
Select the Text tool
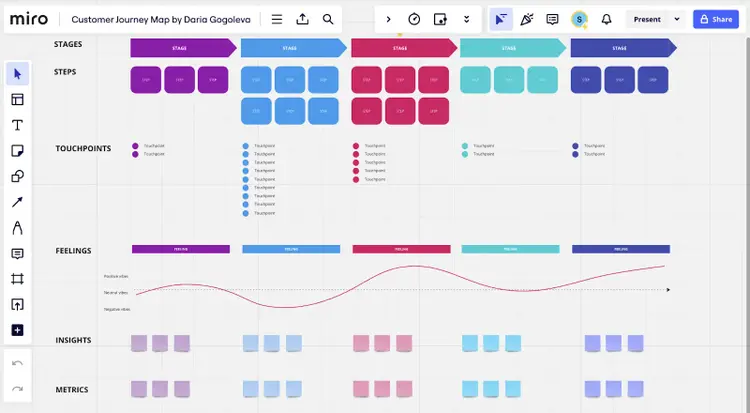click(18, 125)
